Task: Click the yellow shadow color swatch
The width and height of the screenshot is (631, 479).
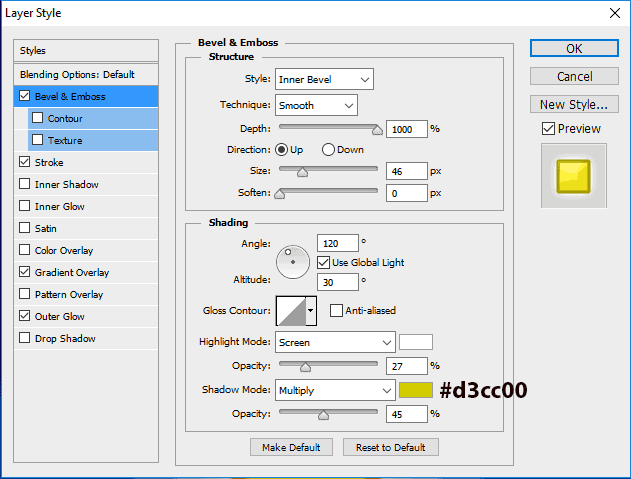Action: pos(416,390)
